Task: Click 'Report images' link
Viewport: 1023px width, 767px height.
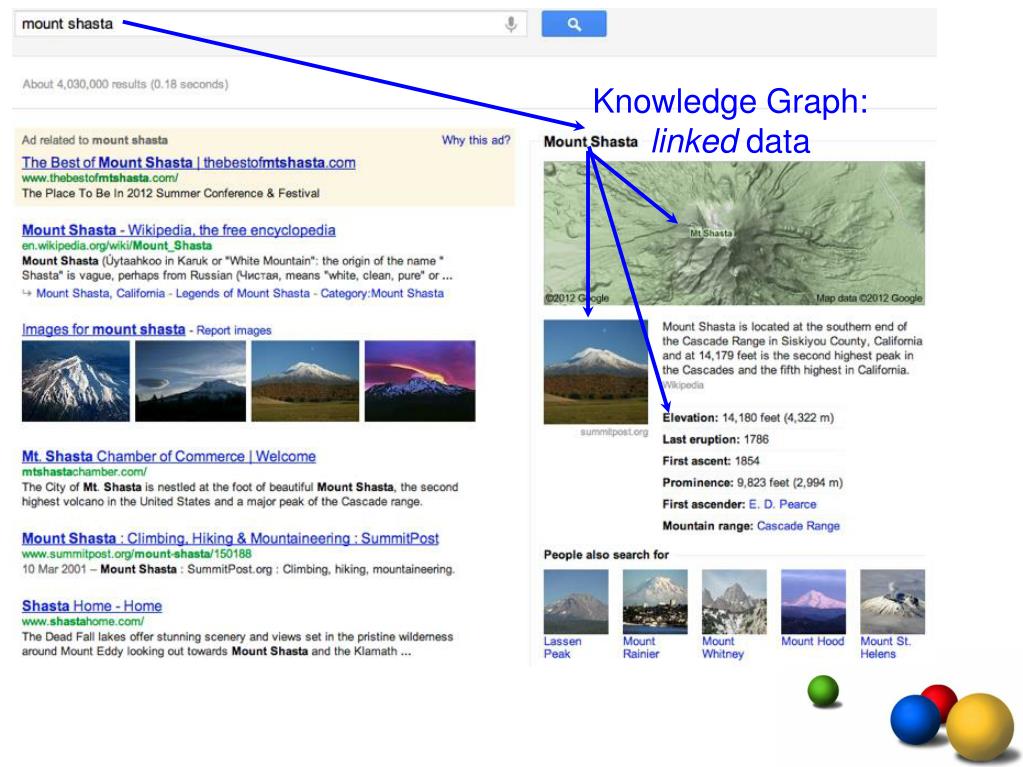Action: (234, 331)
